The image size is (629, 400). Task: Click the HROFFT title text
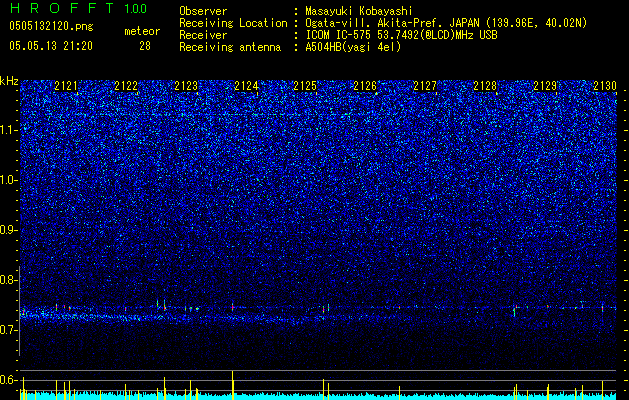[62, 8]
